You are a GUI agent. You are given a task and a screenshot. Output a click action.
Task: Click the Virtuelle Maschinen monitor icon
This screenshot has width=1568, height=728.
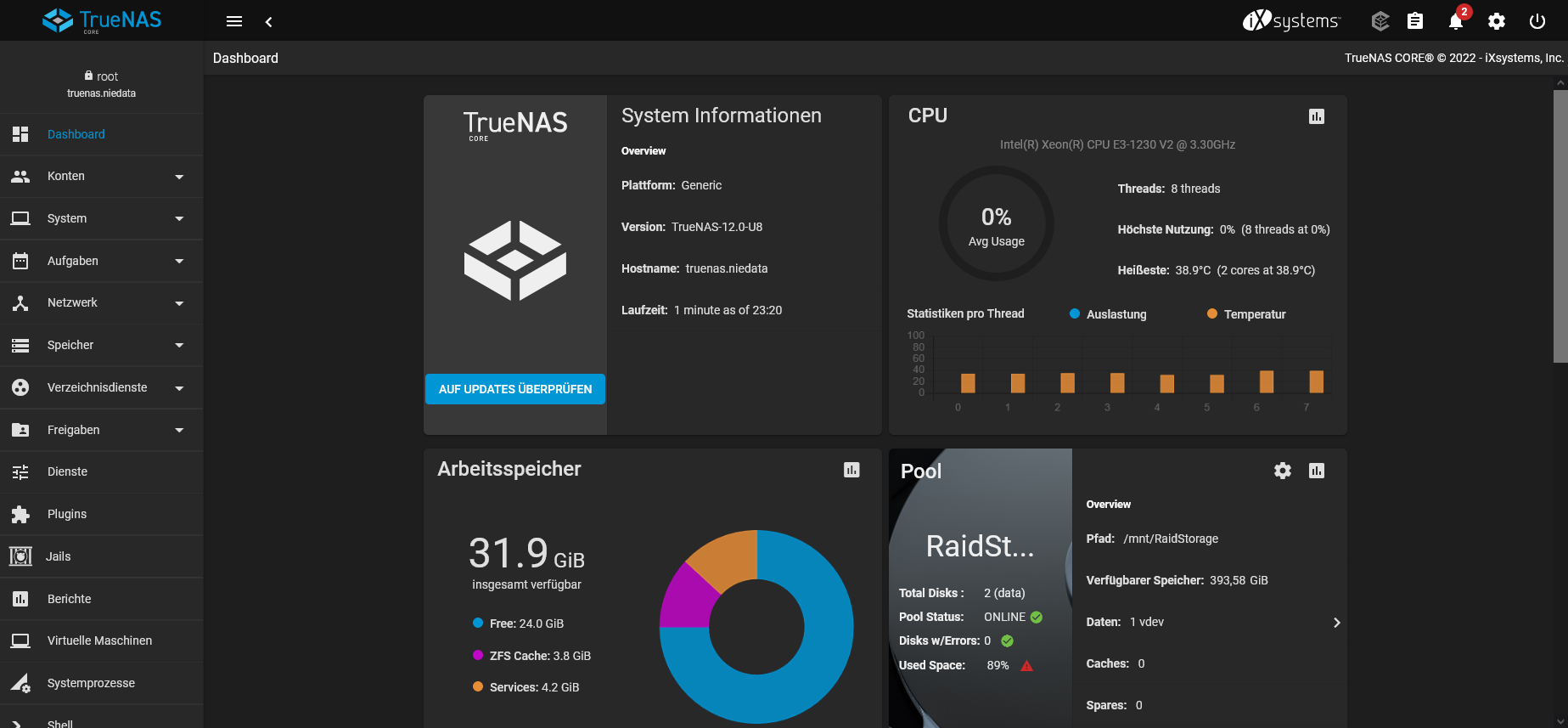(20, 641)
